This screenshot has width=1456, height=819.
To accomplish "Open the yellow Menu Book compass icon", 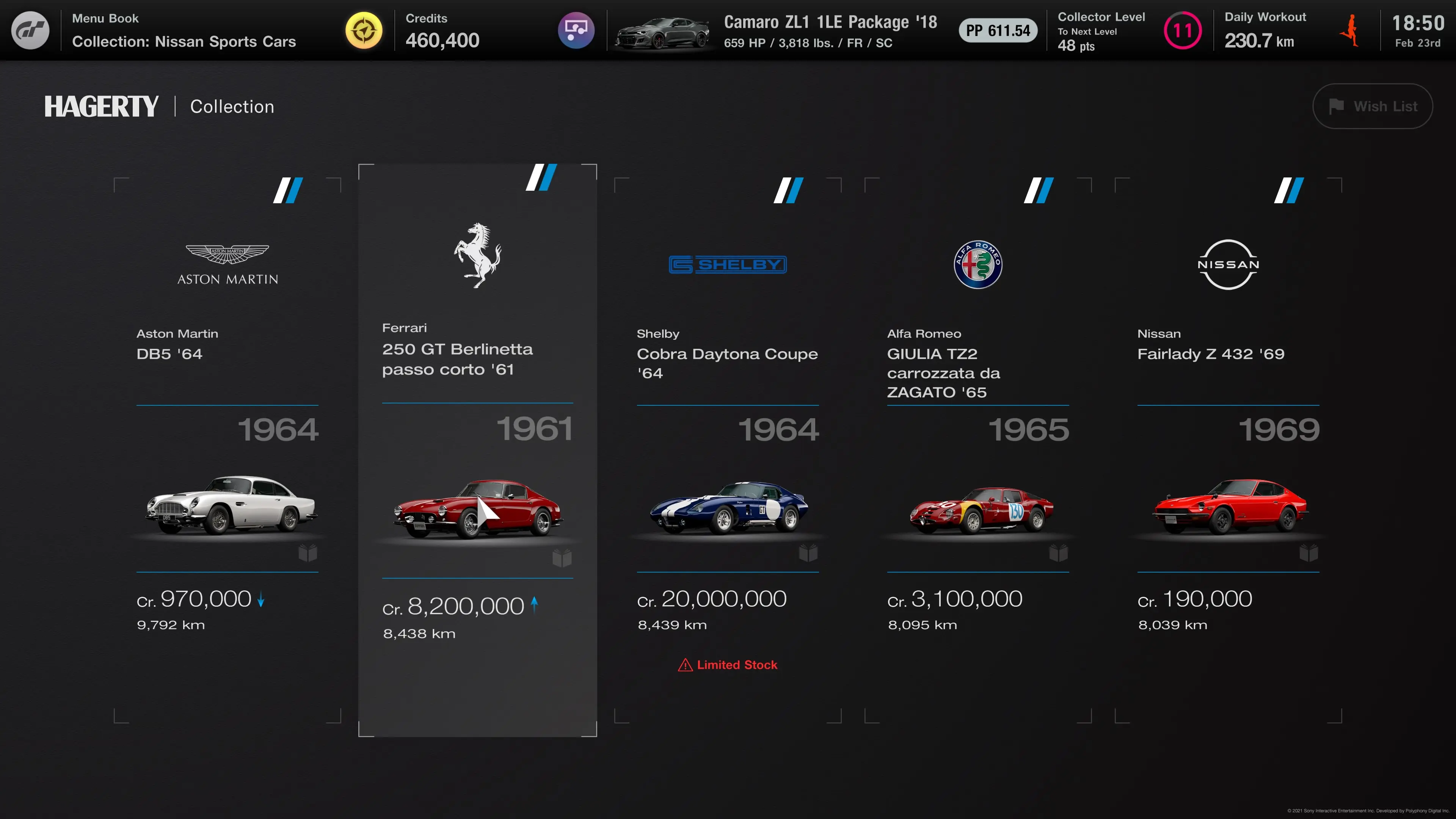I will tap(364, 30).
